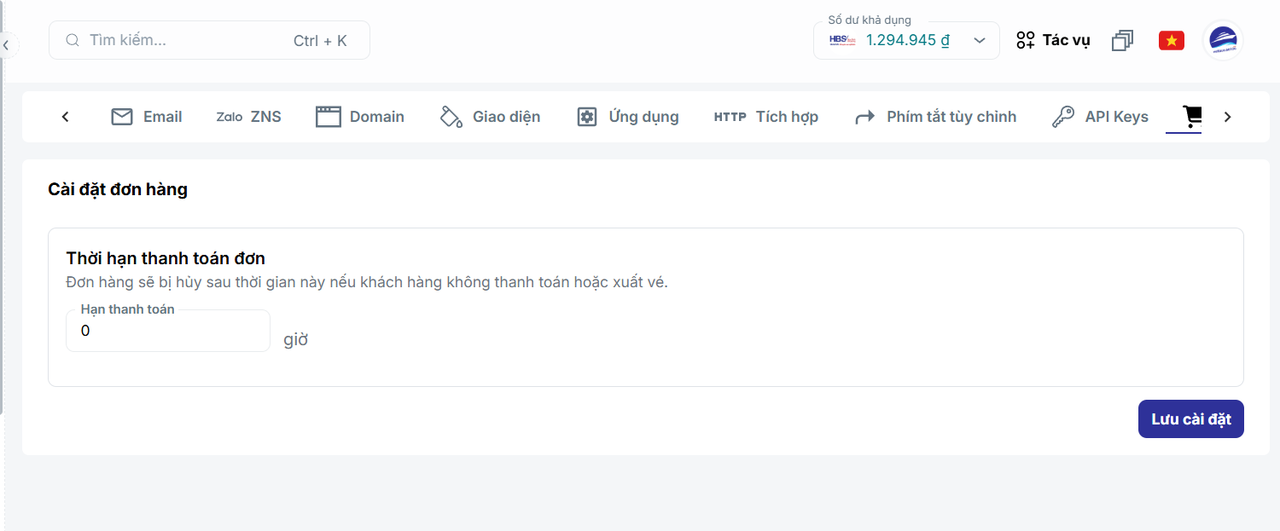Click the API Keys key icon
Viewport: 1280px width, 531px height.
1063,117
